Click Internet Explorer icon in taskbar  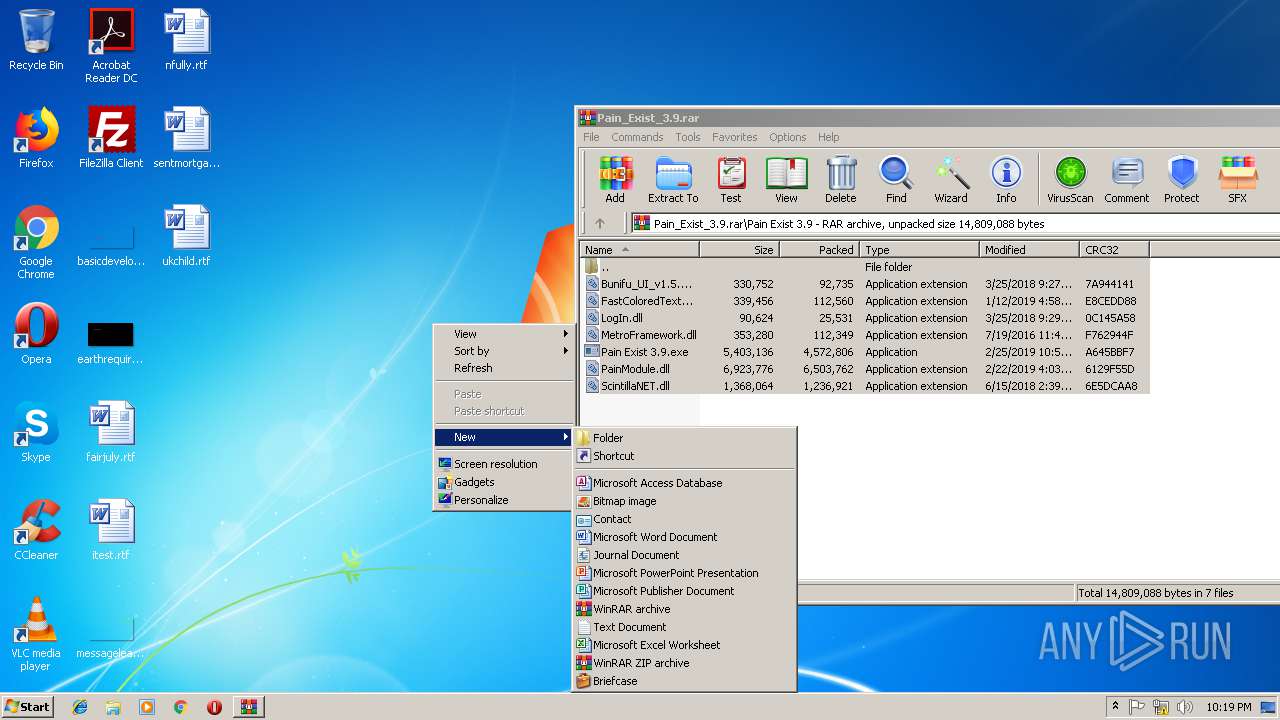tap(80, 707)
